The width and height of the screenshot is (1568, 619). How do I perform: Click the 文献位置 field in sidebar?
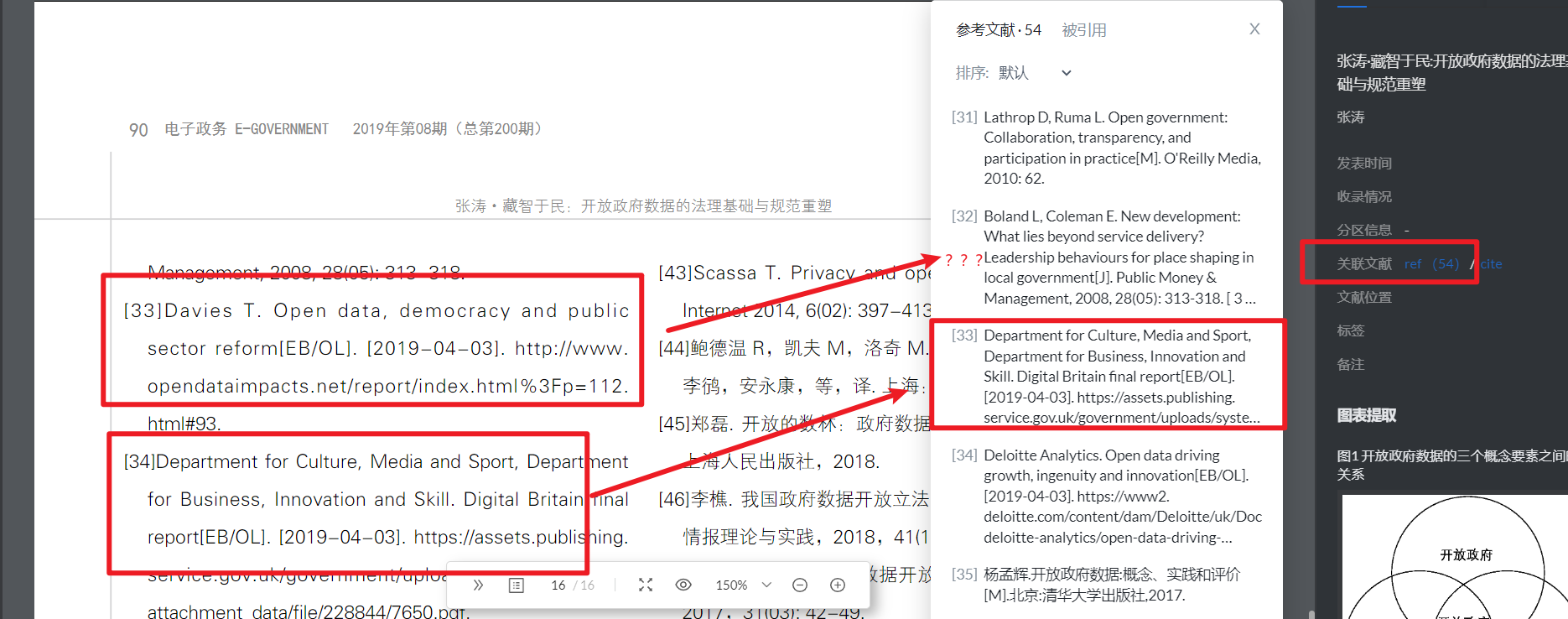[x=1364, y=297]
